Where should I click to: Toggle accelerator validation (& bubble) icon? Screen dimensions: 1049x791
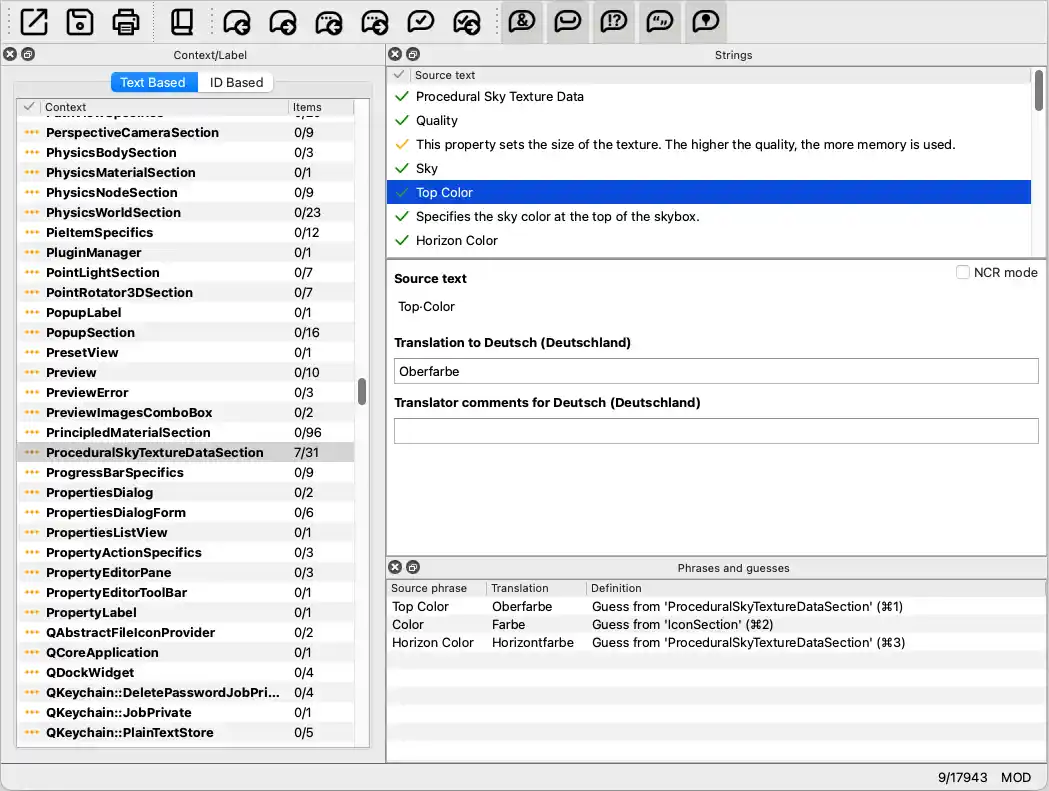point(522,21)
